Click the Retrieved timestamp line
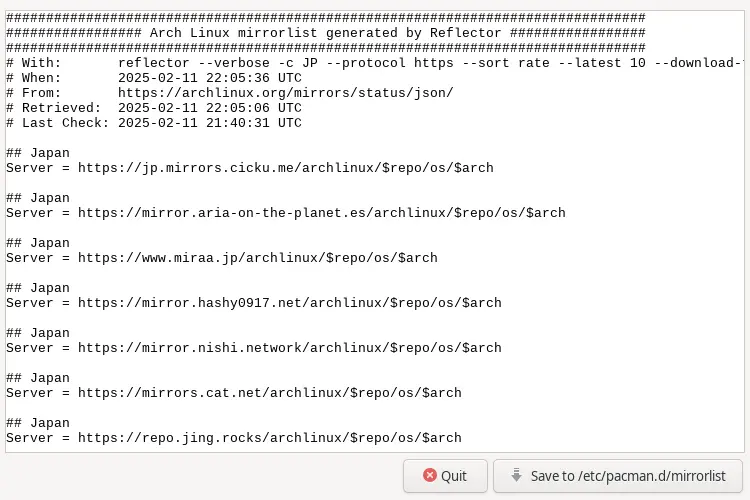The width and height of the screenshot is (750, 500). click(x=209, y=108)
